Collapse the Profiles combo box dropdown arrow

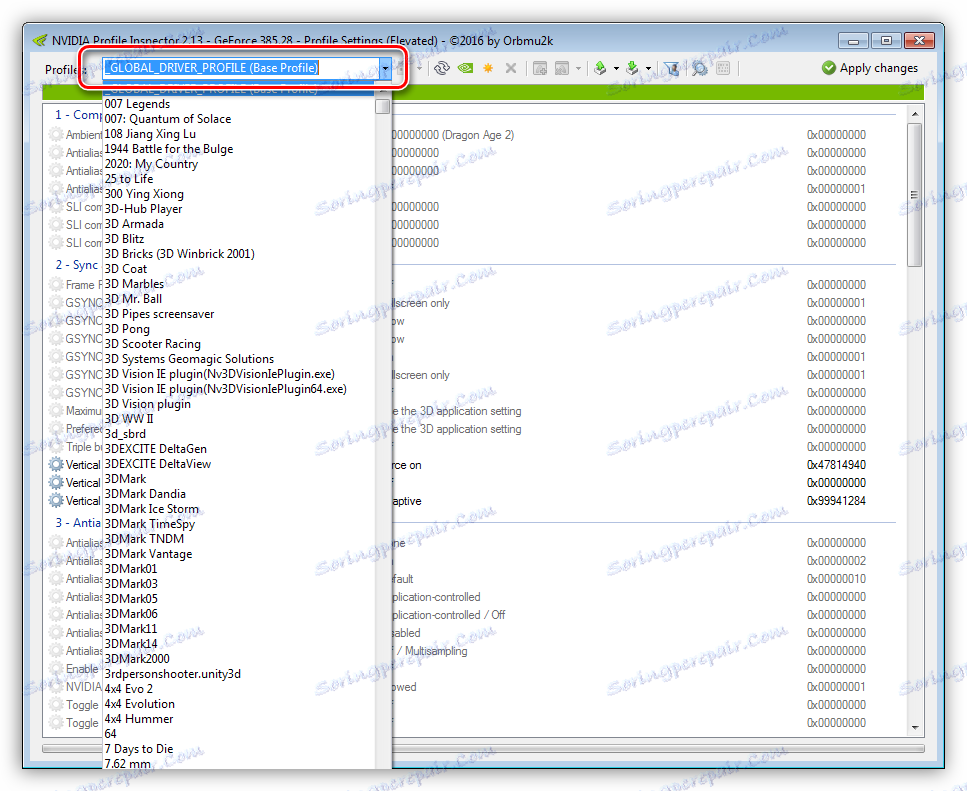[x=385, y=68]
